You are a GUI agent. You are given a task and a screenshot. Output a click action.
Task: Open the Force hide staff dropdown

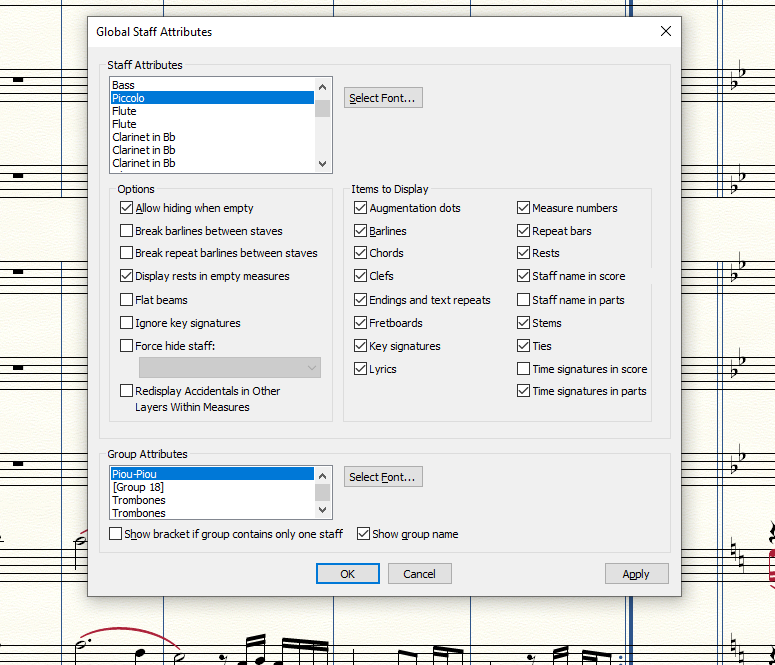pos(229,368)
